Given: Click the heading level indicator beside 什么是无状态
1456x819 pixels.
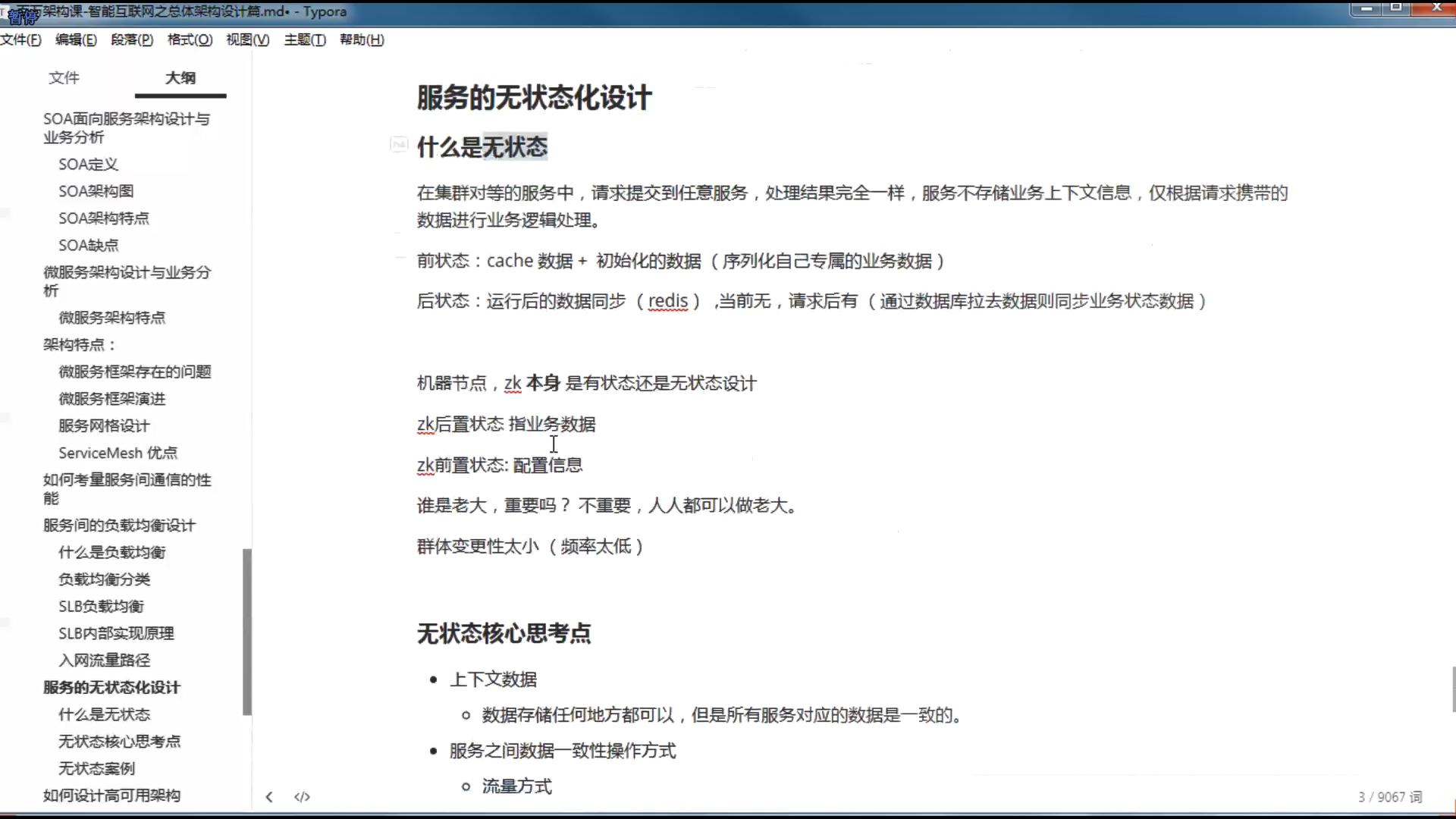Looking at the screenshot, I should 399,144.
